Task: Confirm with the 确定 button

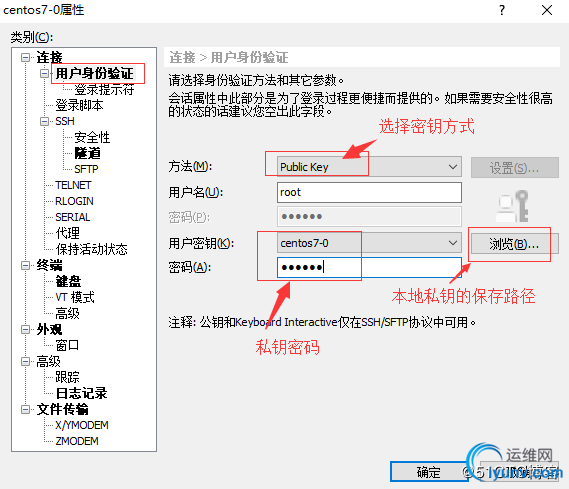Action: [x=428, y=472]
